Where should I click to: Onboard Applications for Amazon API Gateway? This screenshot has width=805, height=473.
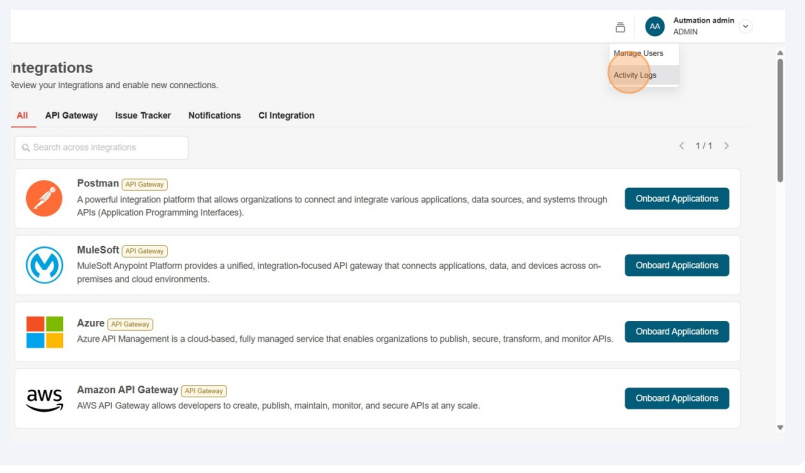(x=677, y=399)
